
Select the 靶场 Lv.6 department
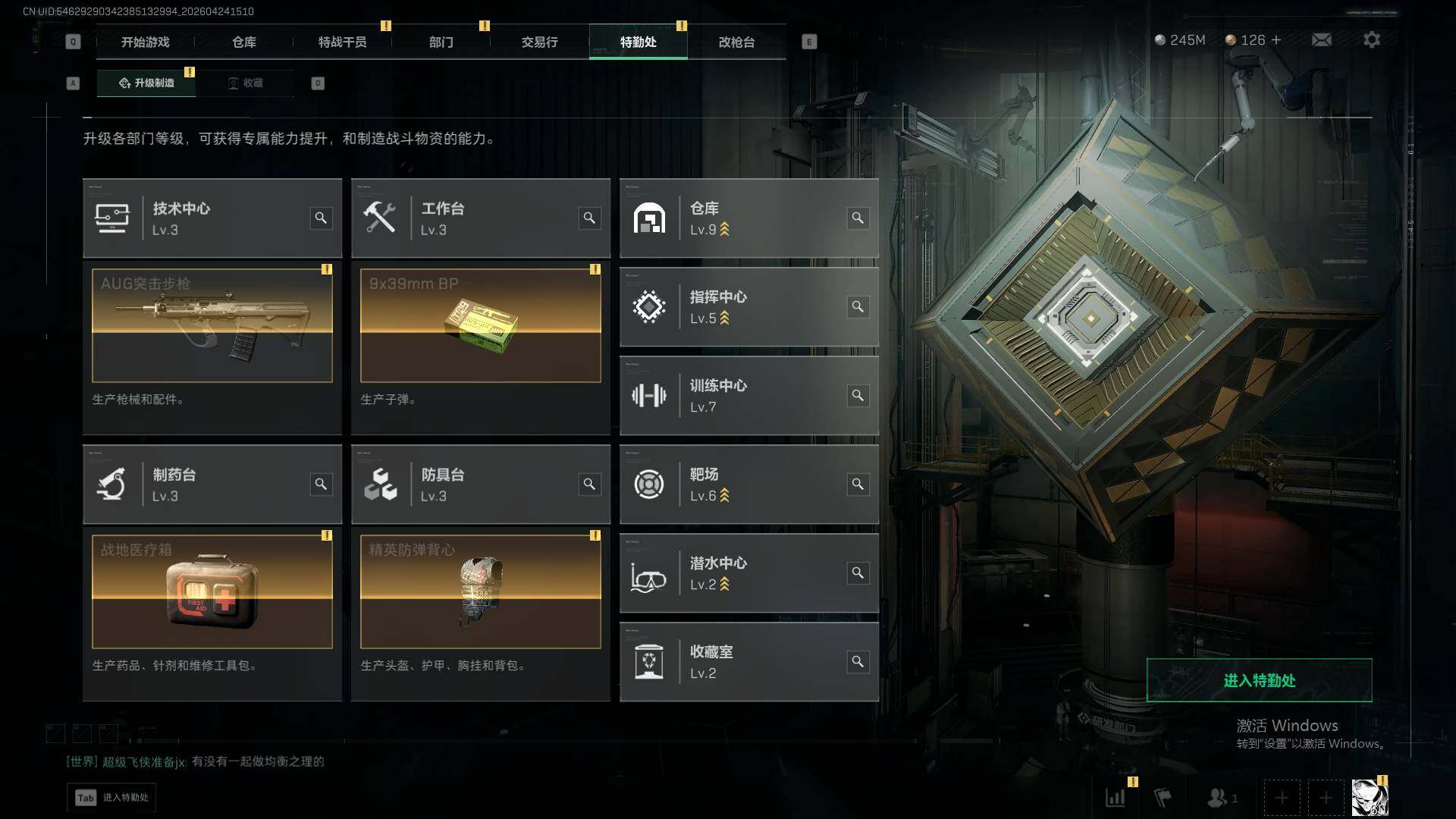[x=749, y=485]
